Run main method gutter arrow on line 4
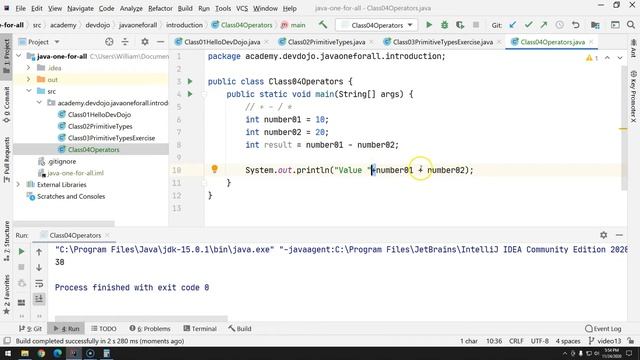This screenshot has height=360, width=640. coord(190,94)
